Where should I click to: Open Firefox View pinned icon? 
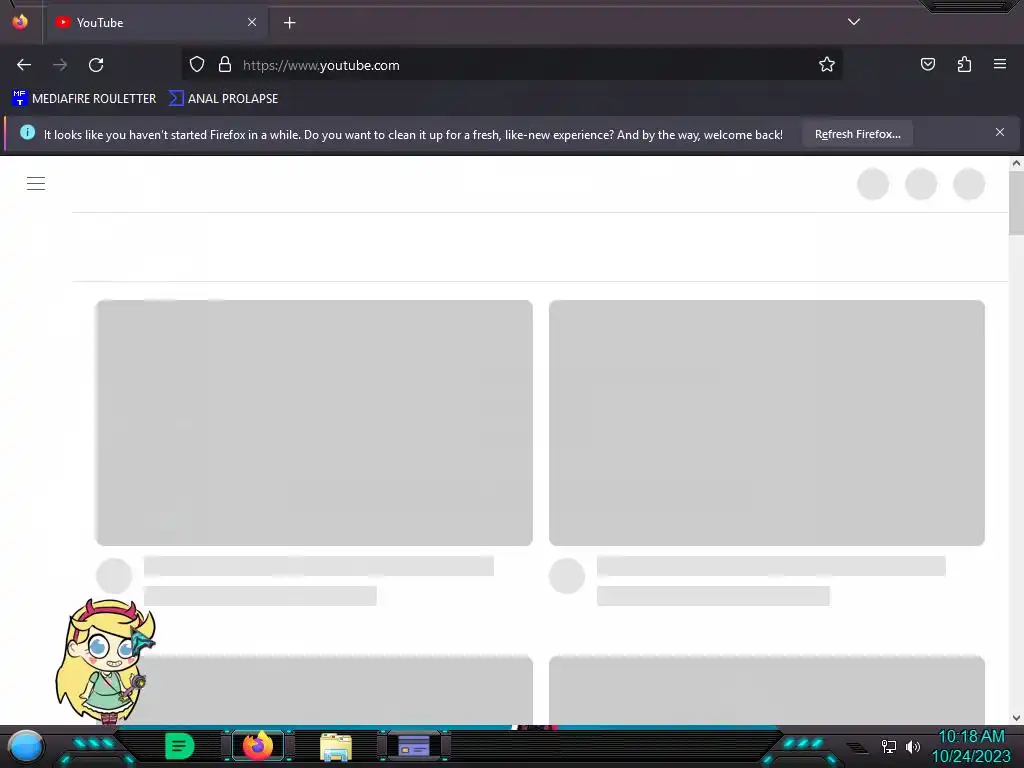20,22
